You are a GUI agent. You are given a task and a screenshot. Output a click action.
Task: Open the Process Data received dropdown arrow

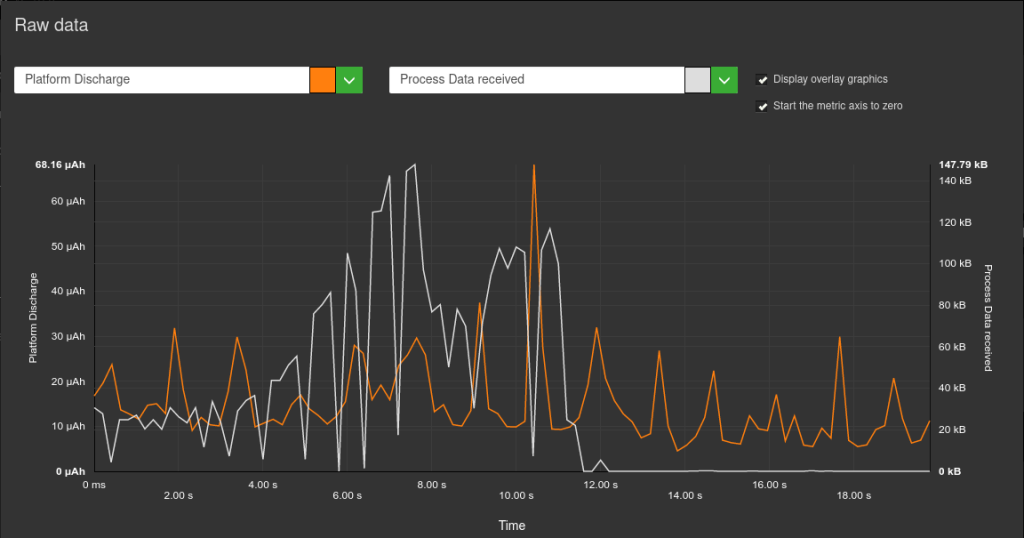click(724, 80)
